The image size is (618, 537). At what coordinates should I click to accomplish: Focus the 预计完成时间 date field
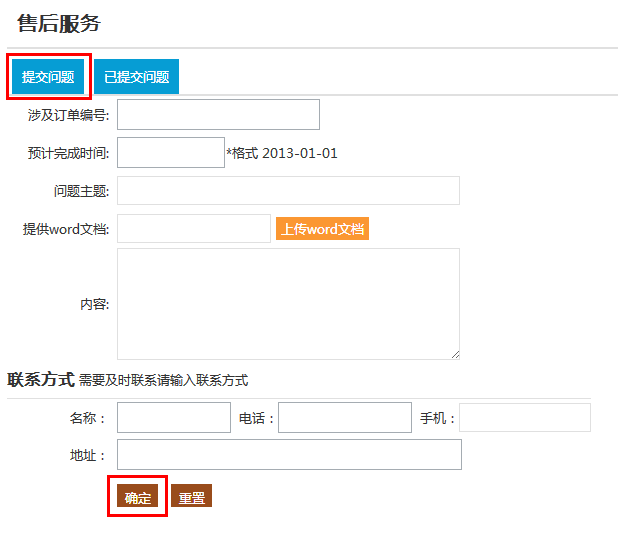point(170,153)
